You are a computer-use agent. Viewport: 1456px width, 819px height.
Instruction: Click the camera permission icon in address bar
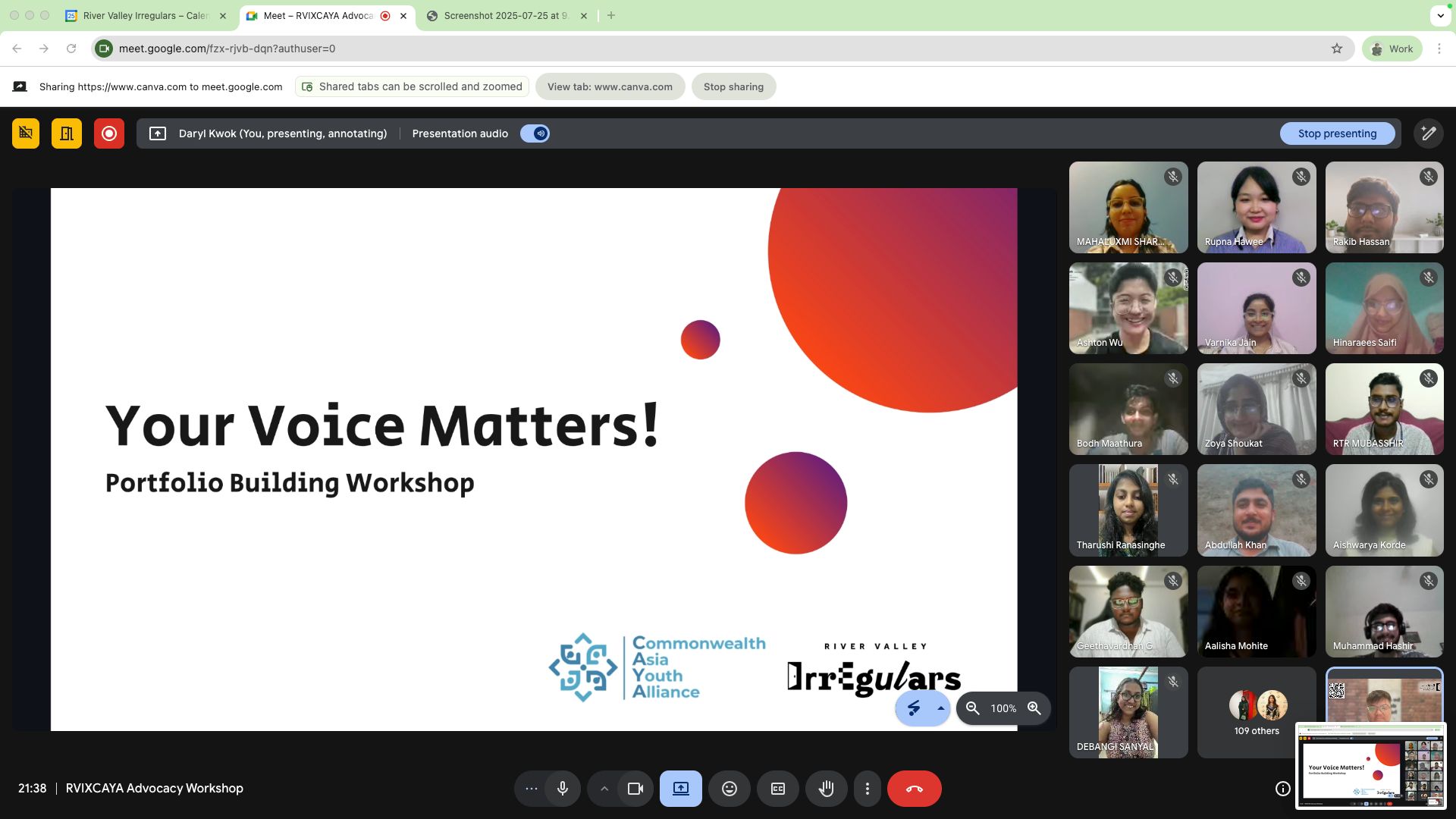[104, 49]
